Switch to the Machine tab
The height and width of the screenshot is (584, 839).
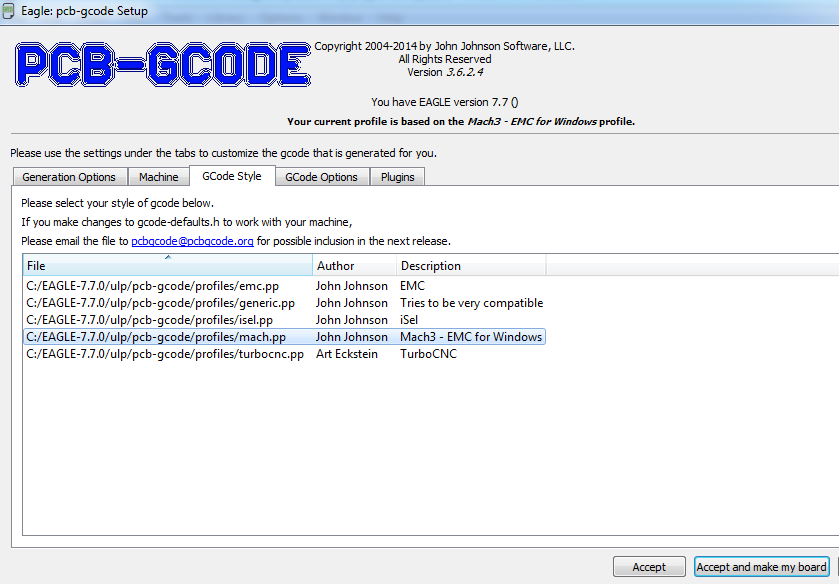point(158,177)
